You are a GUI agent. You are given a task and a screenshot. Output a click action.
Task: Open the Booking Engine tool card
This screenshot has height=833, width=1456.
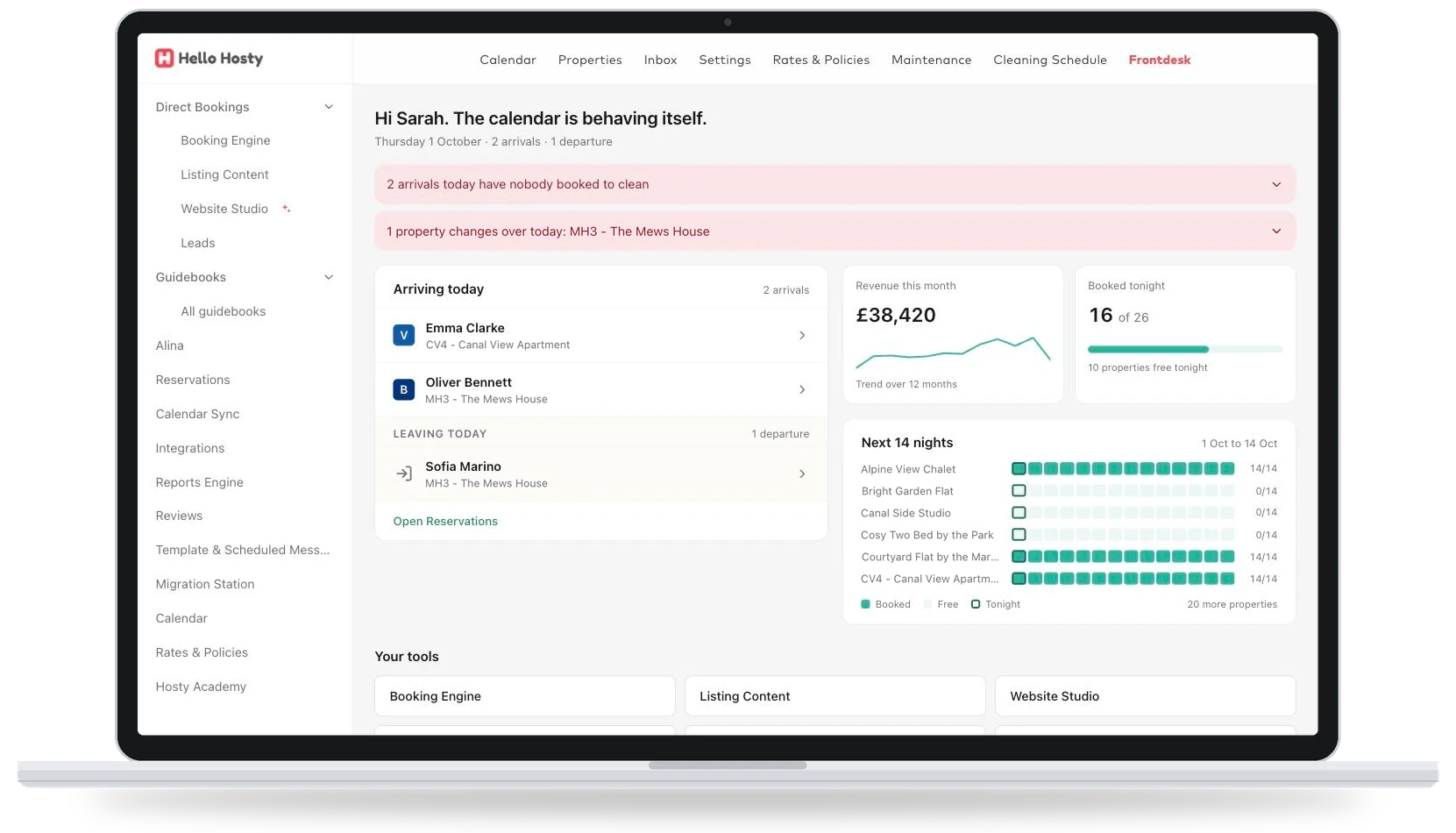coord(525,696)
